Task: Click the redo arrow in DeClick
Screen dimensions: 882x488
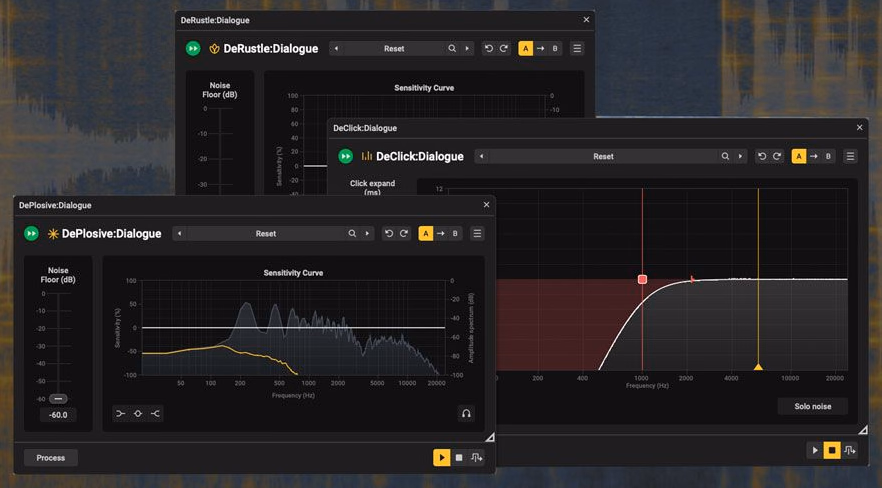Action: [x=777, y=156]
